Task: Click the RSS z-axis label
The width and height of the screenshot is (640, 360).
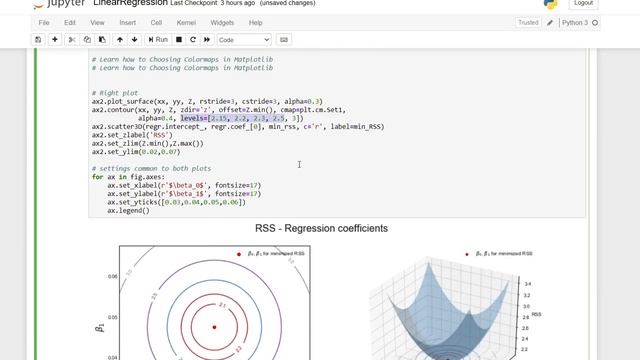Action: [x=536, y=314]
